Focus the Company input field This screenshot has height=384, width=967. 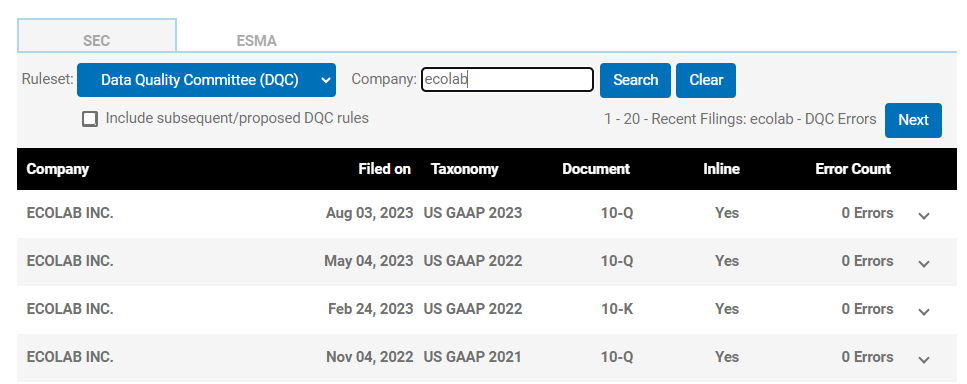507,80
